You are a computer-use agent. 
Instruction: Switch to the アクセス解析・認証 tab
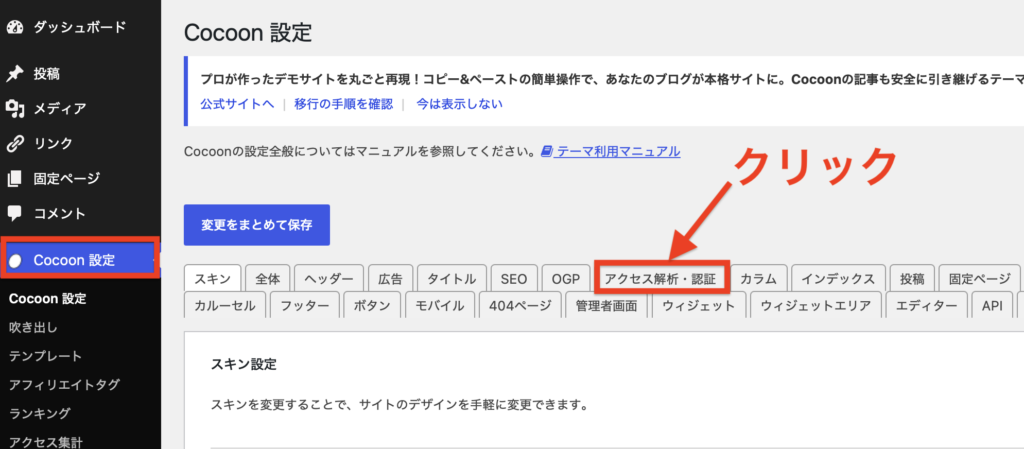point(660,279)
